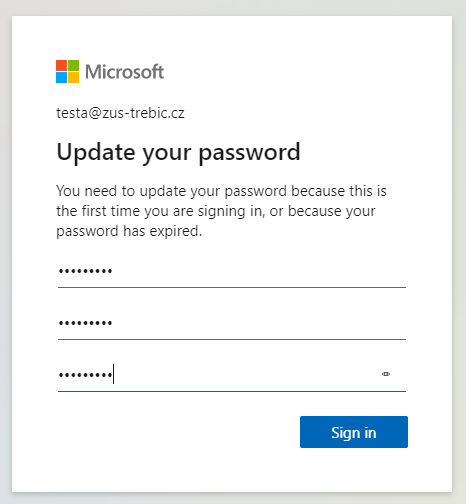Click the "Update your password" heading
Image resolution: width=466 pixels, height=504 pixels.
click(178, 153)
